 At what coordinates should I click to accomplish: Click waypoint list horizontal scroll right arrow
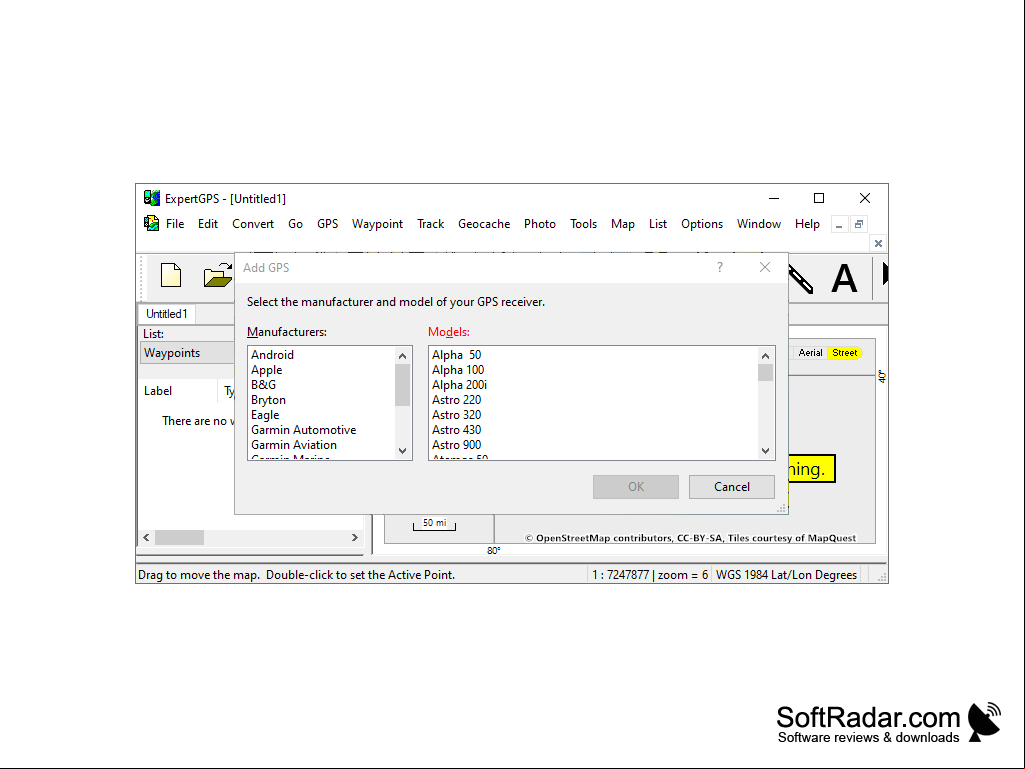click(x=355, y=538)
